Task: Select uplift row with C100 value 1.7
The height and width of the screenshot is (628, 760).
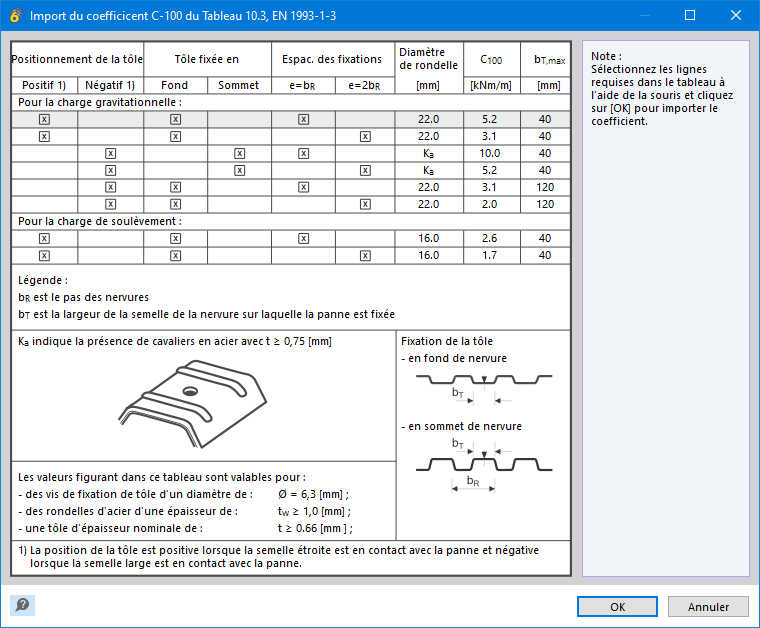Action: click(290, 255)
